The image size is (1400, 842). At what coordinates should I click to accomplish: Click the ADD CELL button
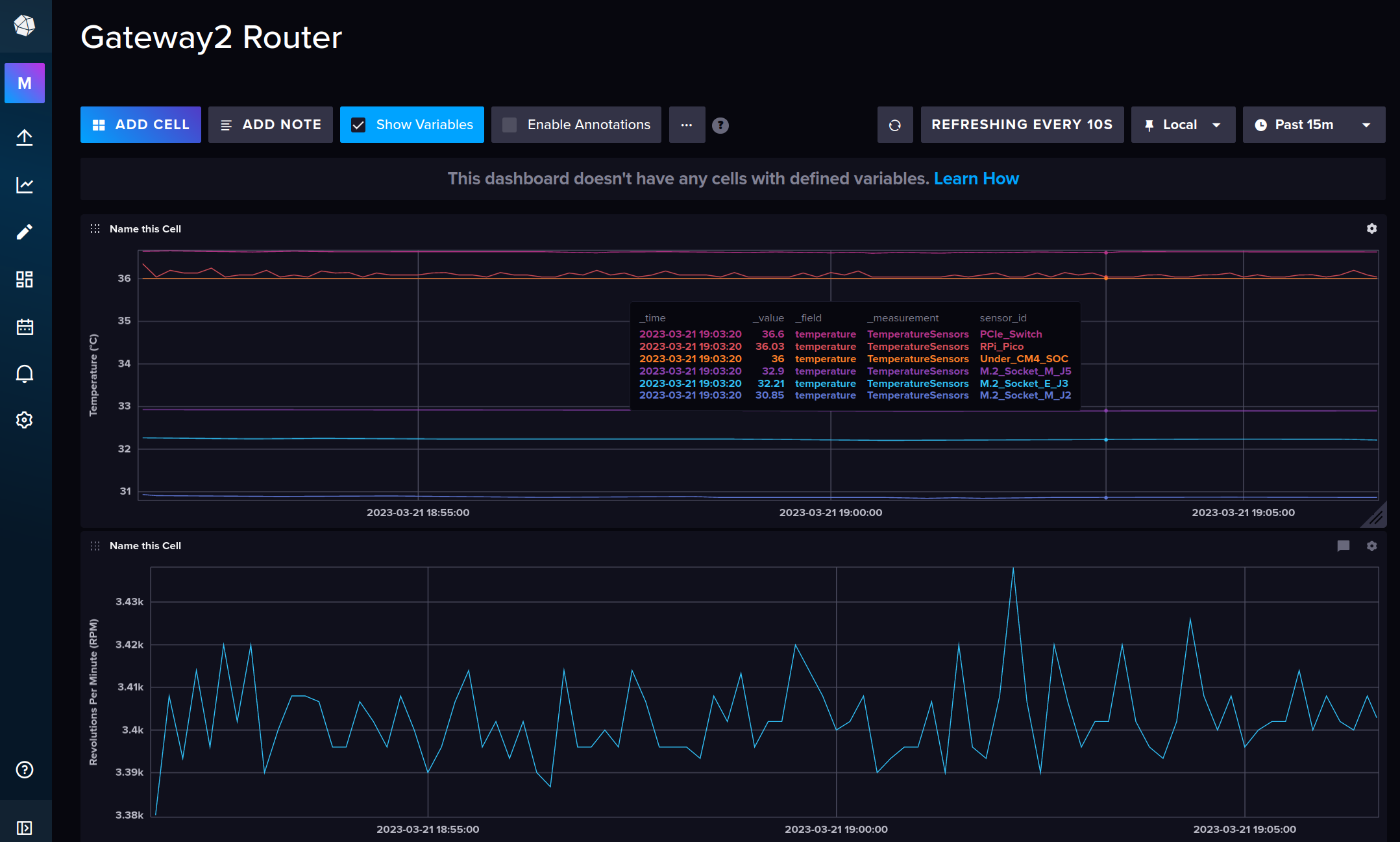[x=141, y=125]
